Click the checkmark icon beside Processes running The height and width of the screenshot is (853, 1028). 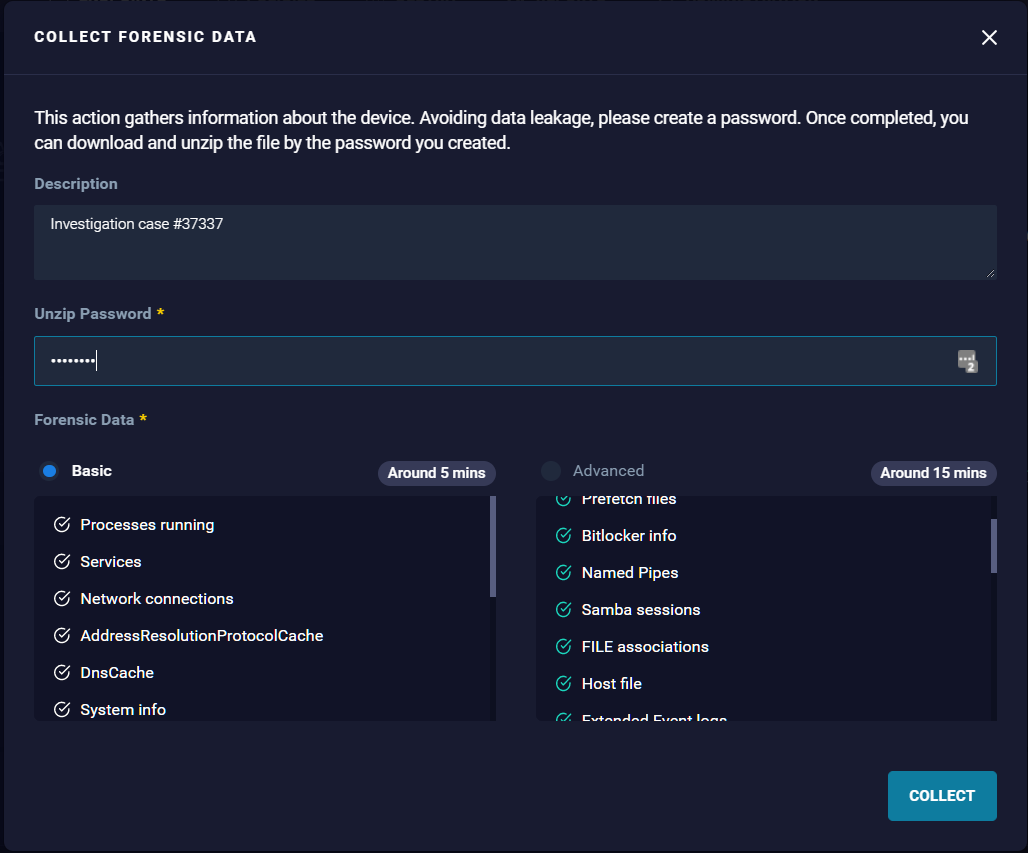click(61, 524)
